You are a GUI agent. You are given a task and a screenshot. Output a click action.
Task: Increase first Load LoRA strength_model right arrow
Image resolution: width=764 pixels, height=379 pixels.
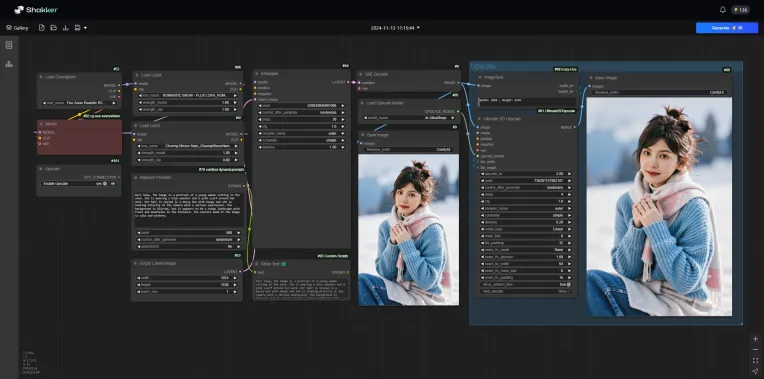coord(236,102)
